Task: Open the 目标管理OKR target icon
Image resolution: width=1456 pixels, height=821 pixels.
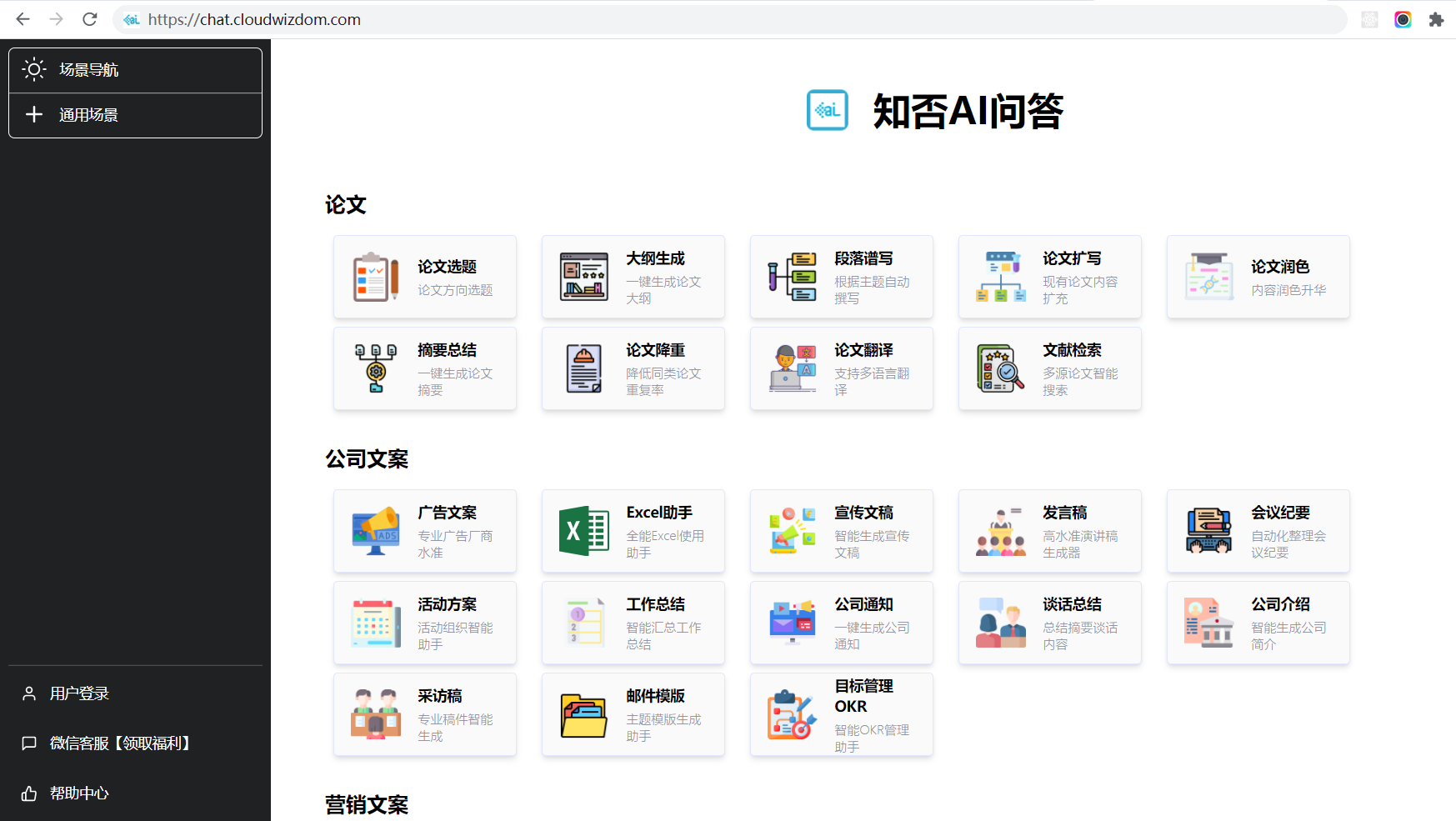Action: [x=793, y=714]
